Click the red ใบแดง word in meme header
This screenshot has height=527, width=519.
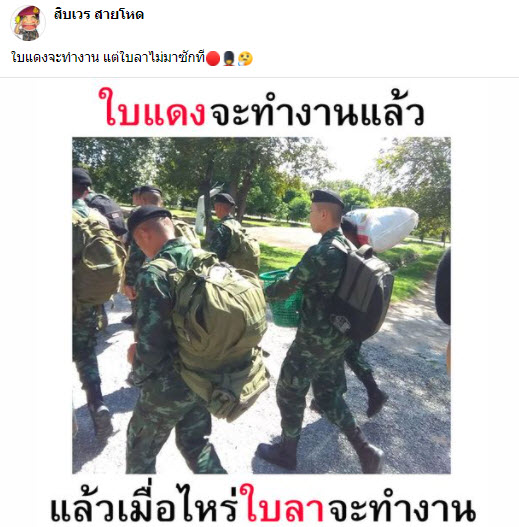[152, 109]
